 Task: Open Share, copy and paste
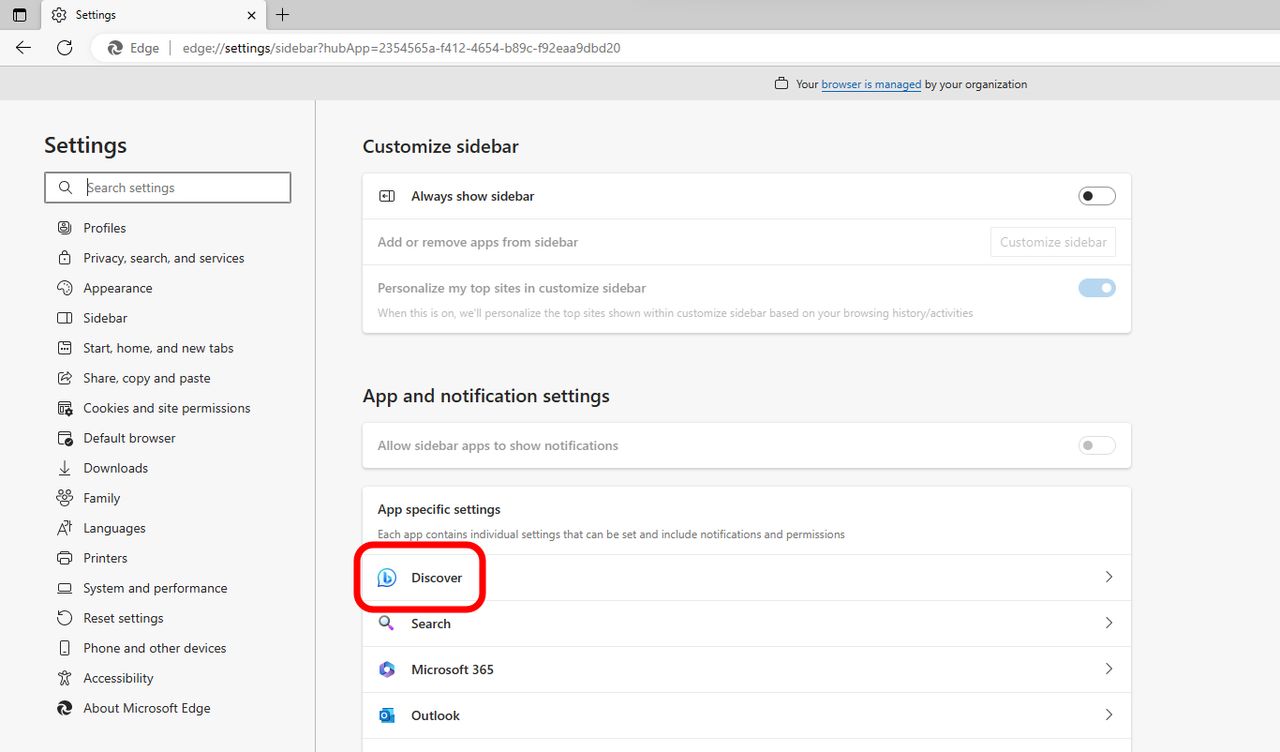pyautogui.click(x=147, y=378)
